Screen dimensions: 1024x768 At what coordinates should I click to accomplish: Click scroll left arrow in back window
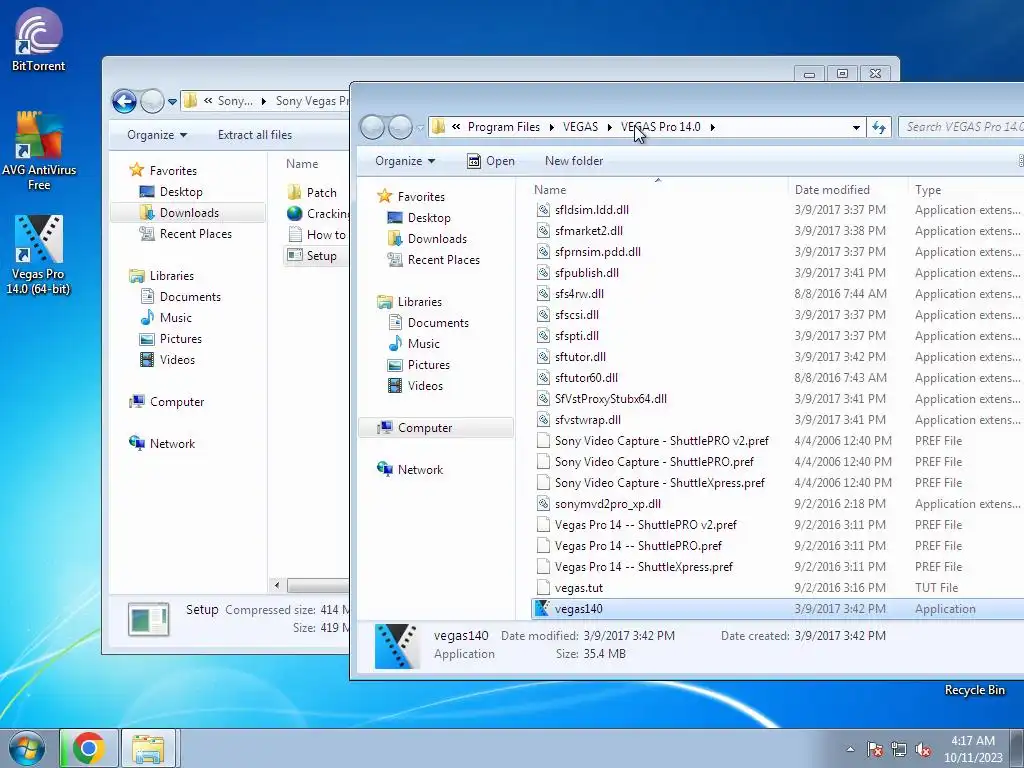click(x=277, y=585)
